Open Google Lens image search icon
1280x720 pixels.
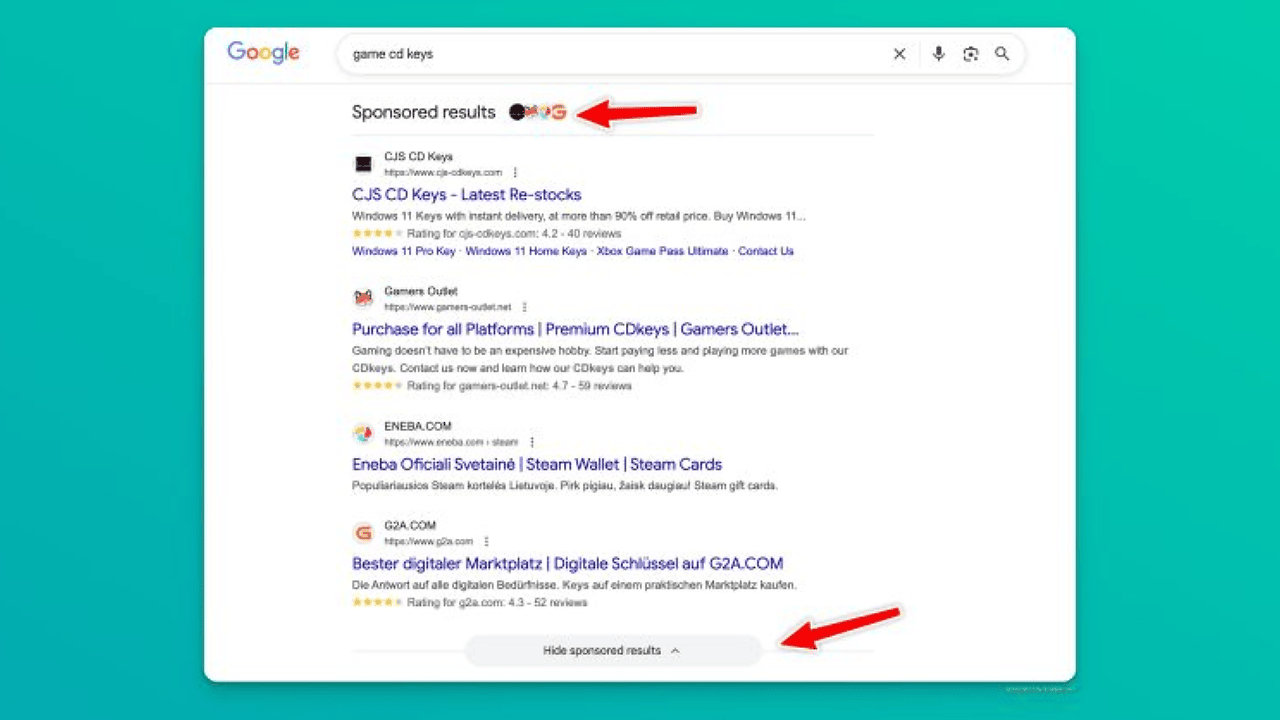point(970,54)
